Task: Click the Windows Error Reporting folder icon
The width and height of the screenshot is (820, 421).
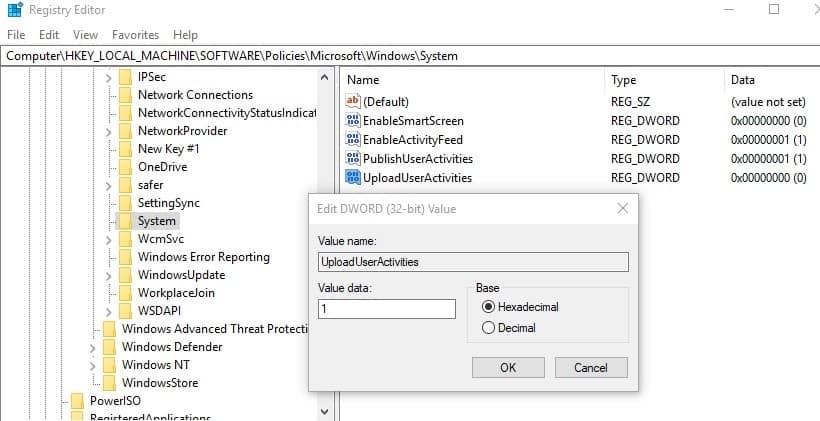Action: click(x=125, y=257)
